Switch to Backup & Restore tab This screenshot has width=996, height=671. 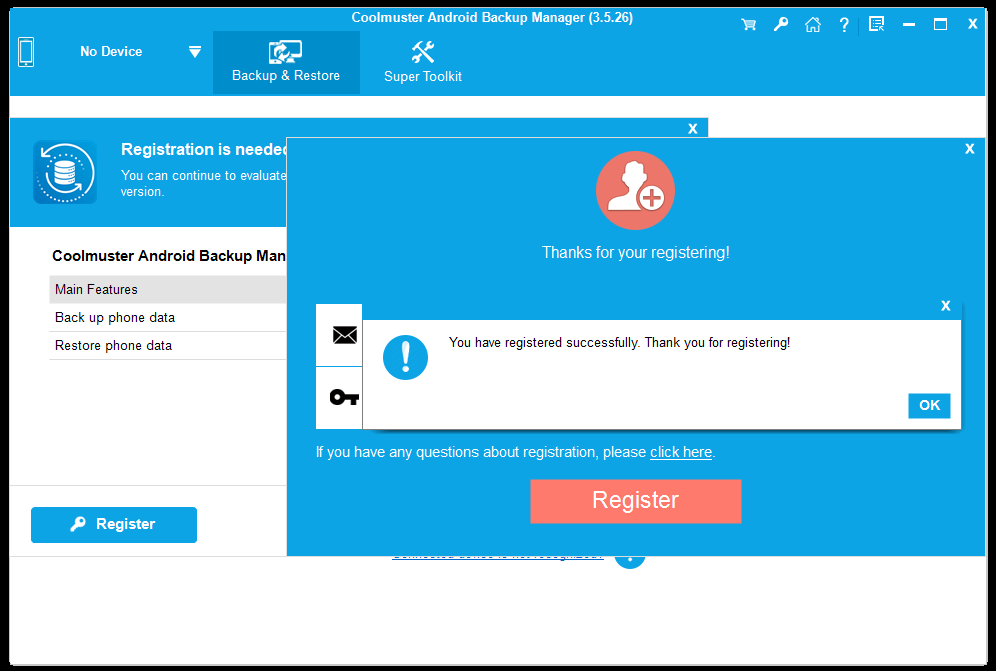tap(286, 62)
